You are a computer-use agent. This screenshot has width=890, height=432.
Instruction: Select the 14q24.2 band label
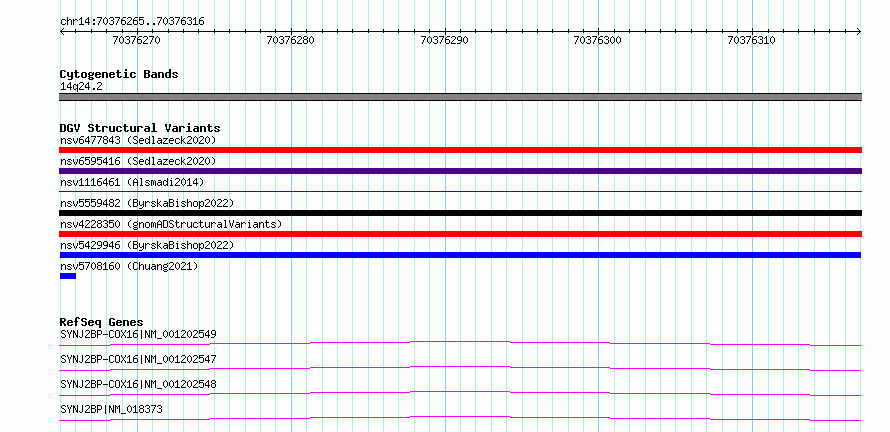point(81,87)
